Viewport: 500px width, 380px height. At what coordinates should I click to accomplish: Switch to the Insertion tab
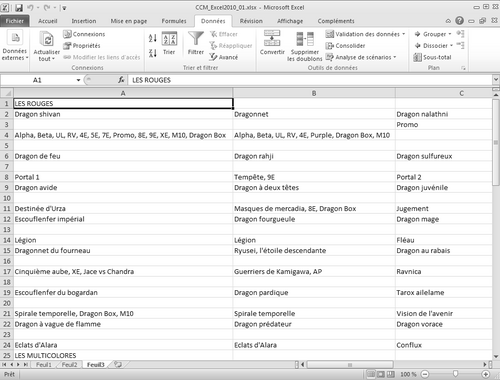[84, 21]
